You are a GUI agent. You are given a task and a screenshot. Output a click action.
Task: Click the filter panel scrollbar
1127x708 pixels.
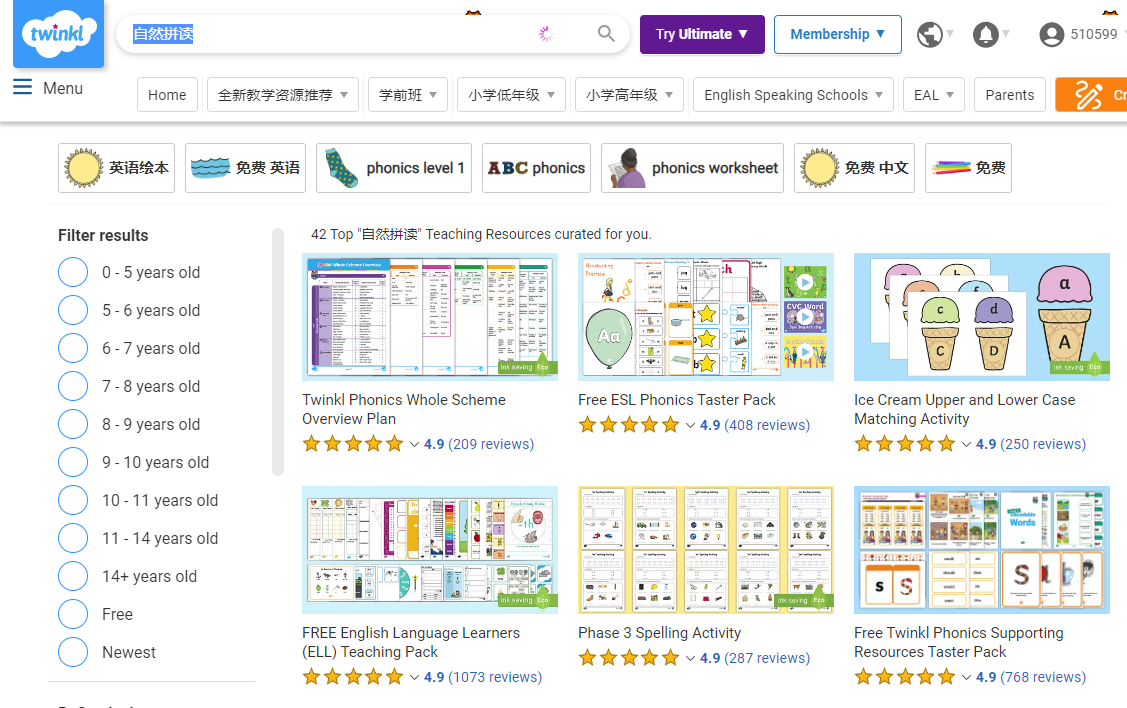coord(278,352)
